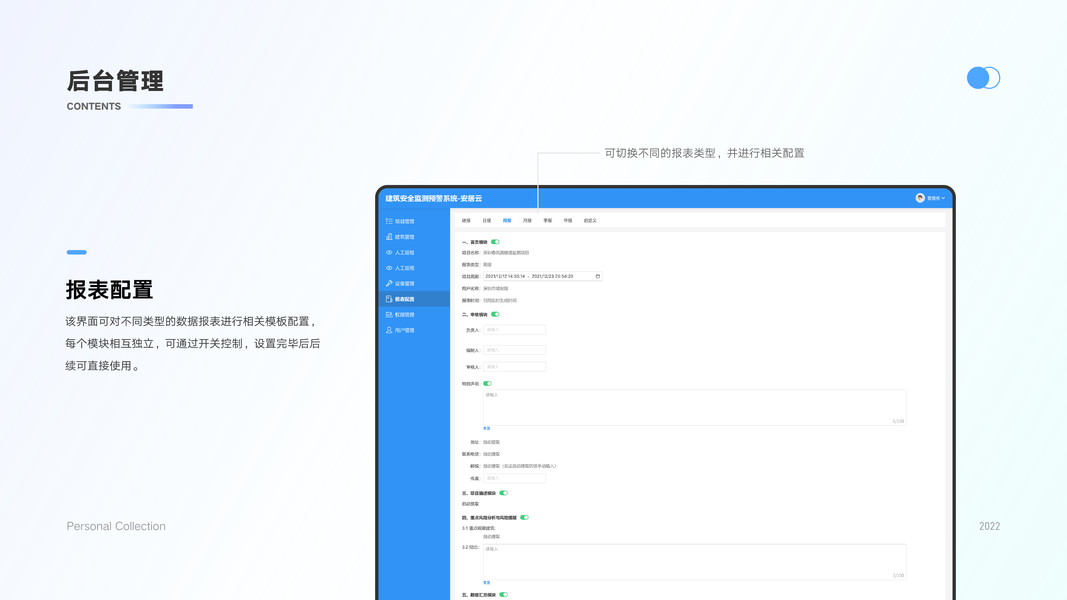The width and height of the screenshot is (1067, 600).
Task: Click the 报表类型 value 周报
Action: coord(487,265)
